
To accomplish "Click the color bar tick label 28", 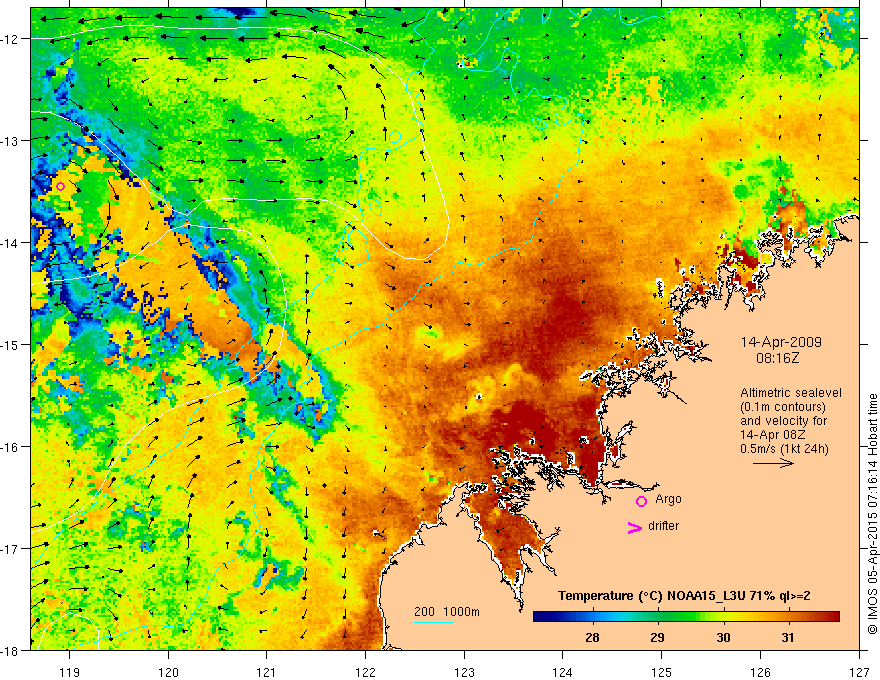I will [x=592, y=637].
